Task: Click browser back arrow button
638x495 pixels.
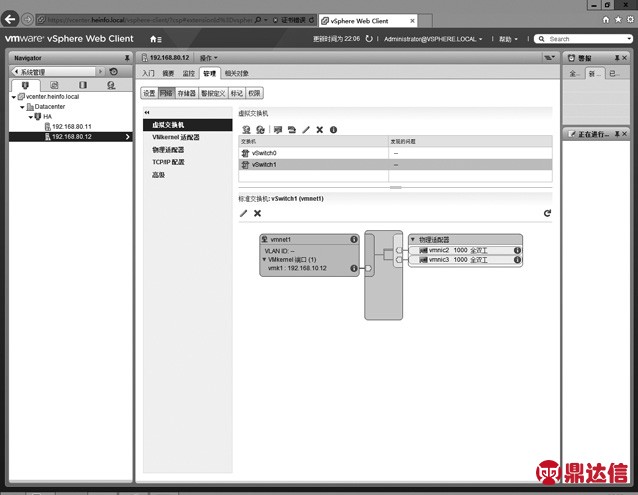Action: click(x=10, y=19)
